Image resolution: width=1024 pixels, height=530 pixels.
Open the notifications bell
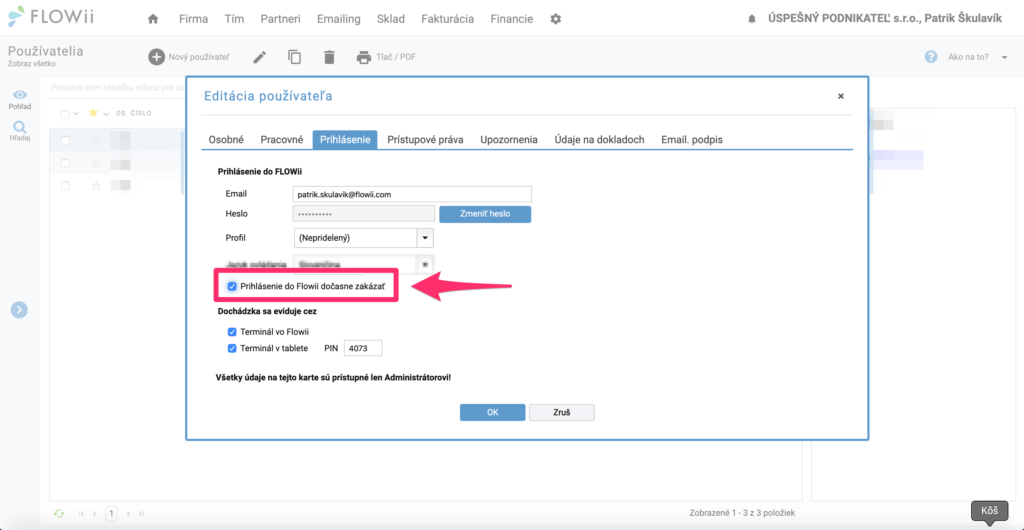[x=752, y=20]
